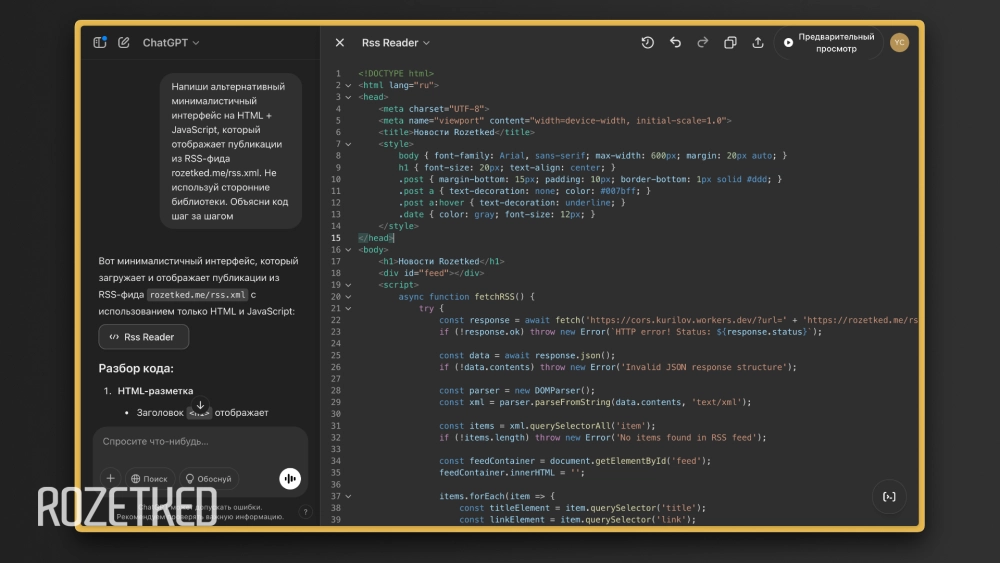The image size is (1000, 563).
Task: Click the share canvas icon
Action: point(758,43)
